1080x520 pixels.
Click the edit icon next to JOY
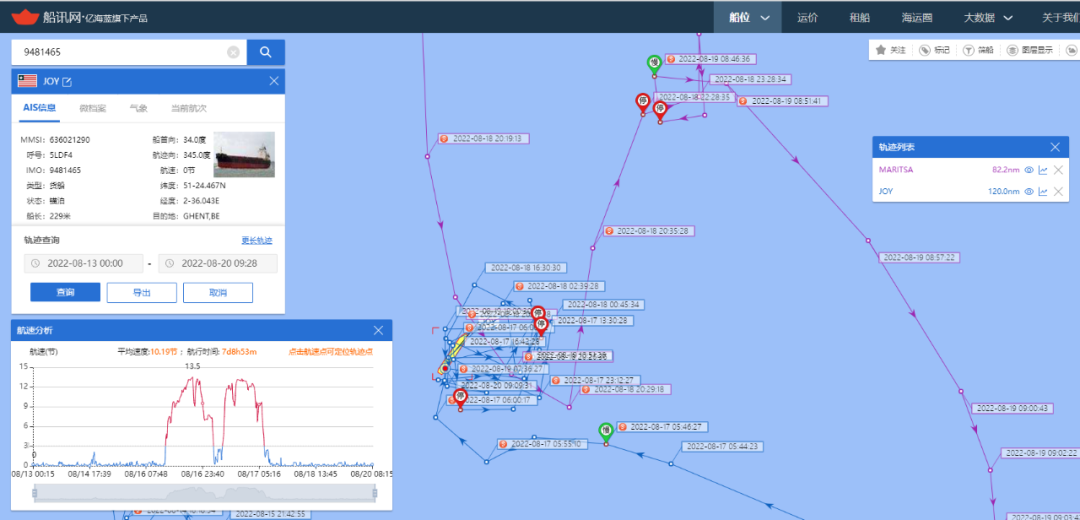pos(67,82)
